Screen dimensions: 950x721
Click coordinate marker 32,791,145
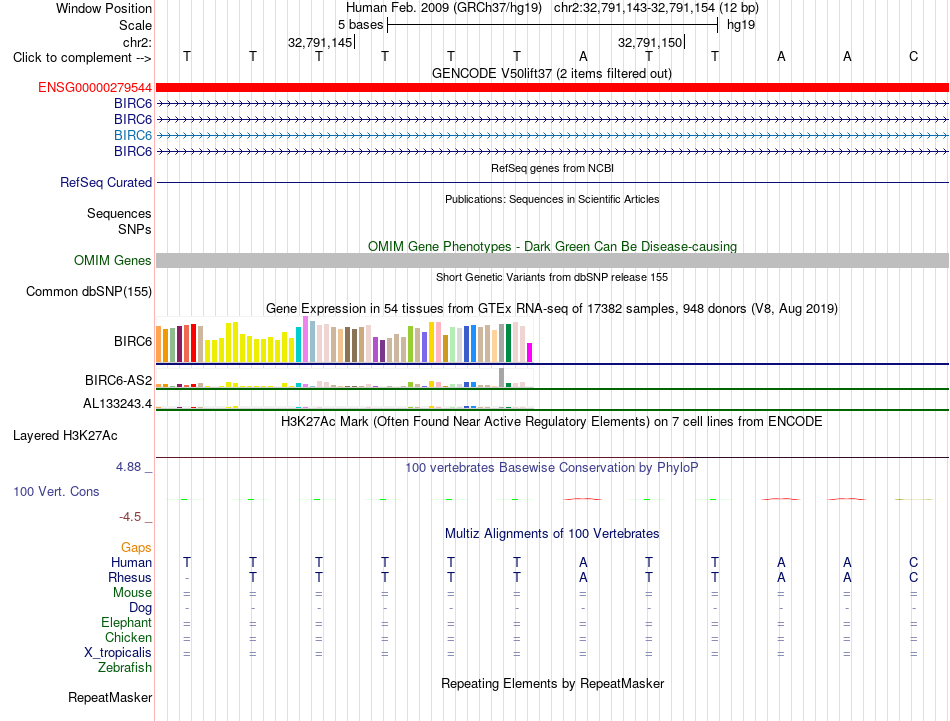click(320, 42)
